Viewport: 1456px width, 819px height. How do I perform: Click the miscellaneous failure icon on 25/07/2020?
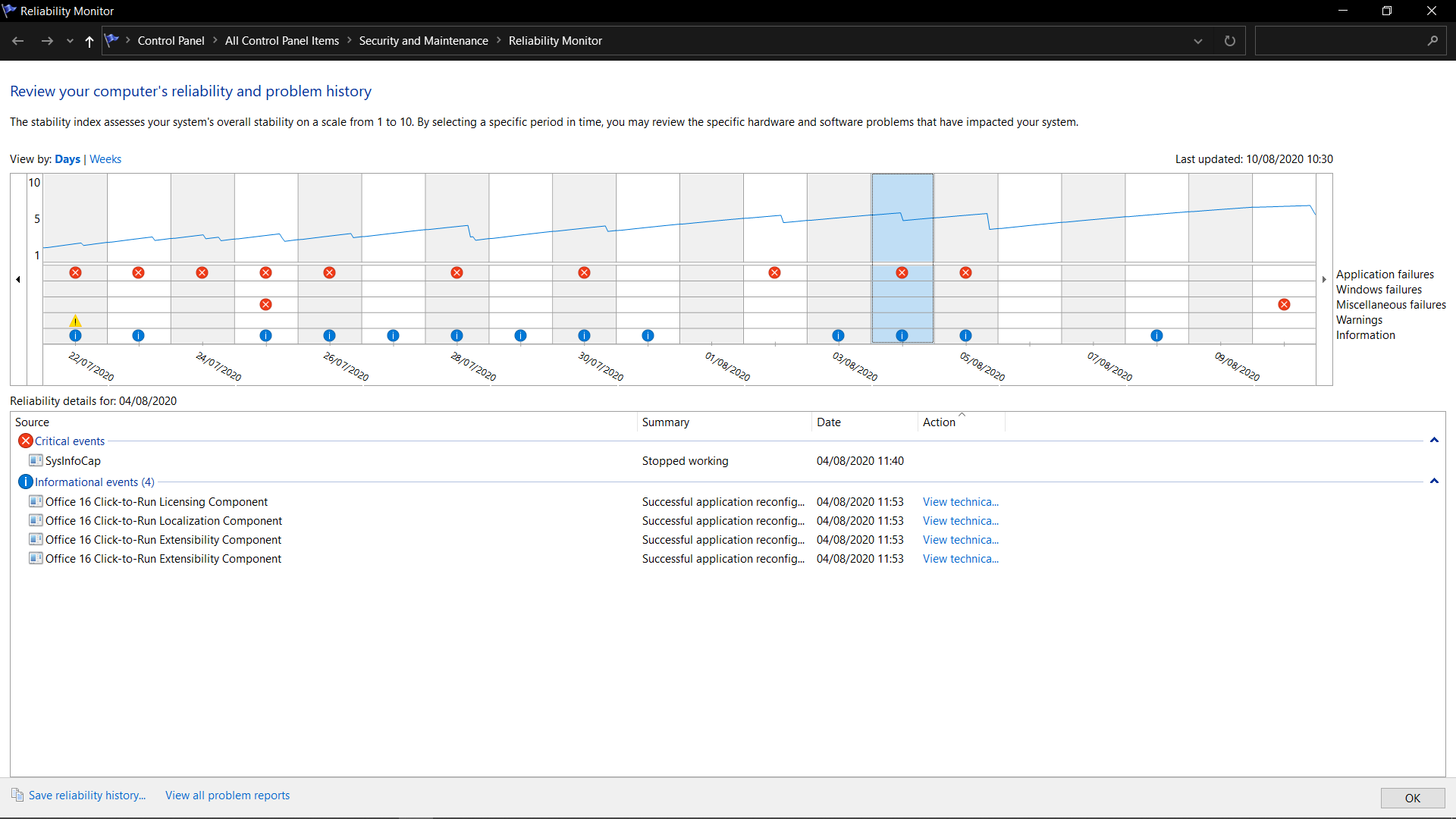tap(265, 305)
